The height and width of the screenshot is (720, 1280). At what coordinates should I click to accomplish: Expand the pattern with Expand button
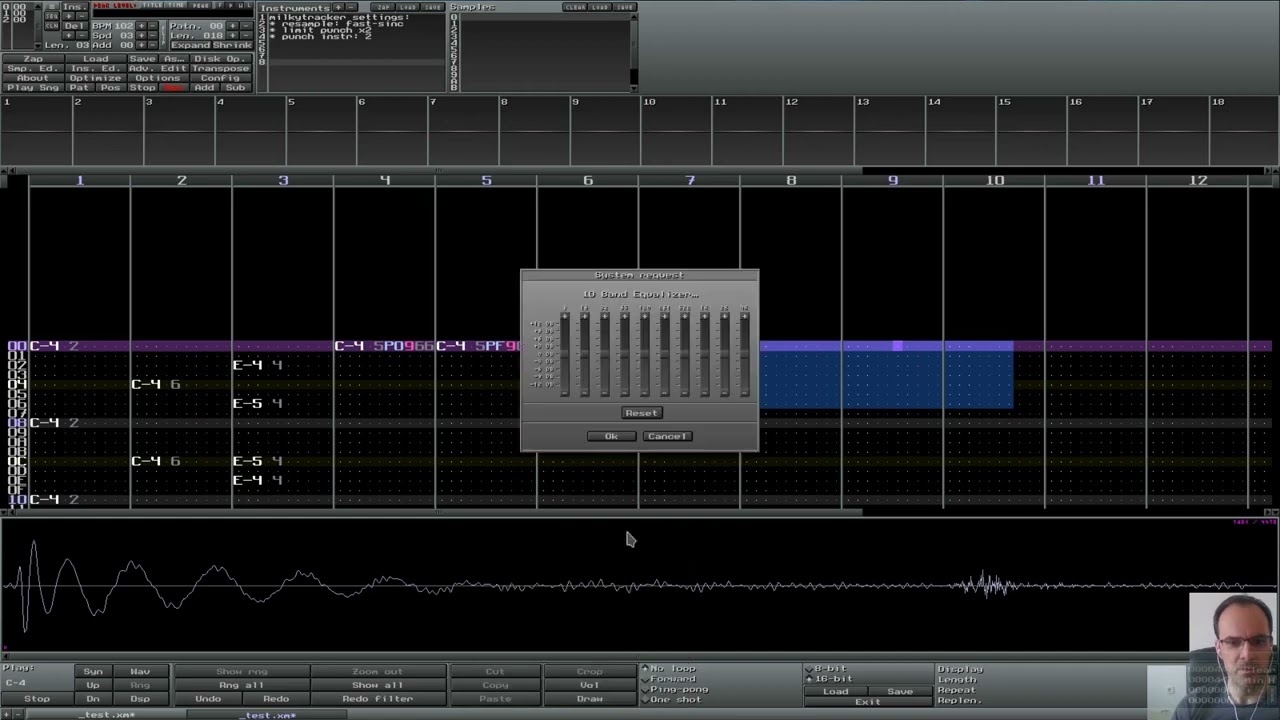click(x=189, y=45)
